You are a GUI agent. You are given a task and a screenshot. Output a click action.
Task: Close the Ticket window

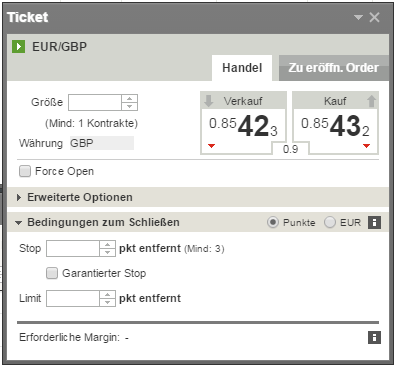pos(375,17)
